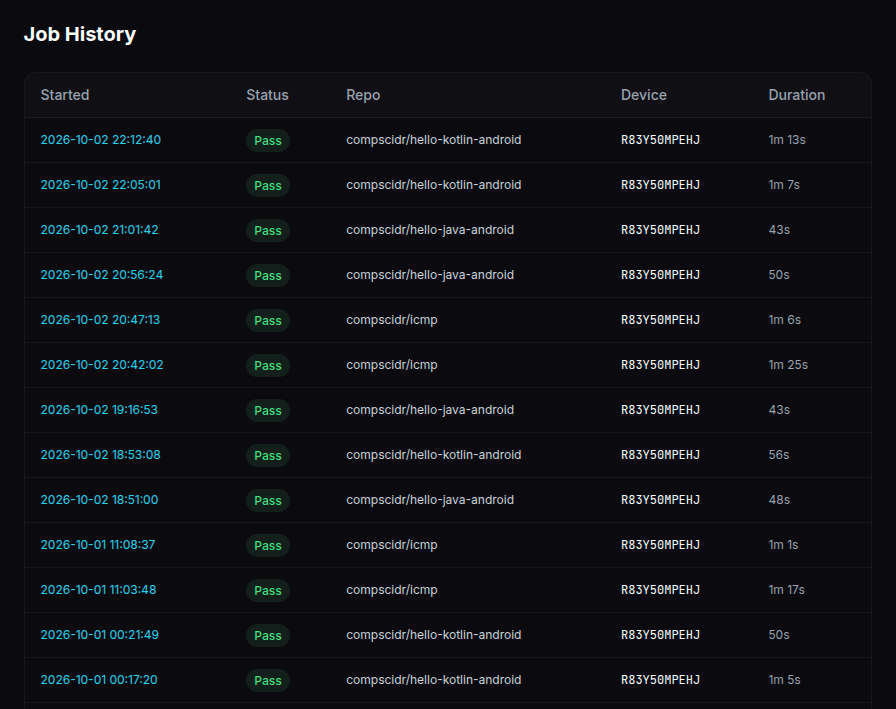Click device R83Y50MPEHJ in 20:56:24 row

pyautogui.click(x=661, y=275)
